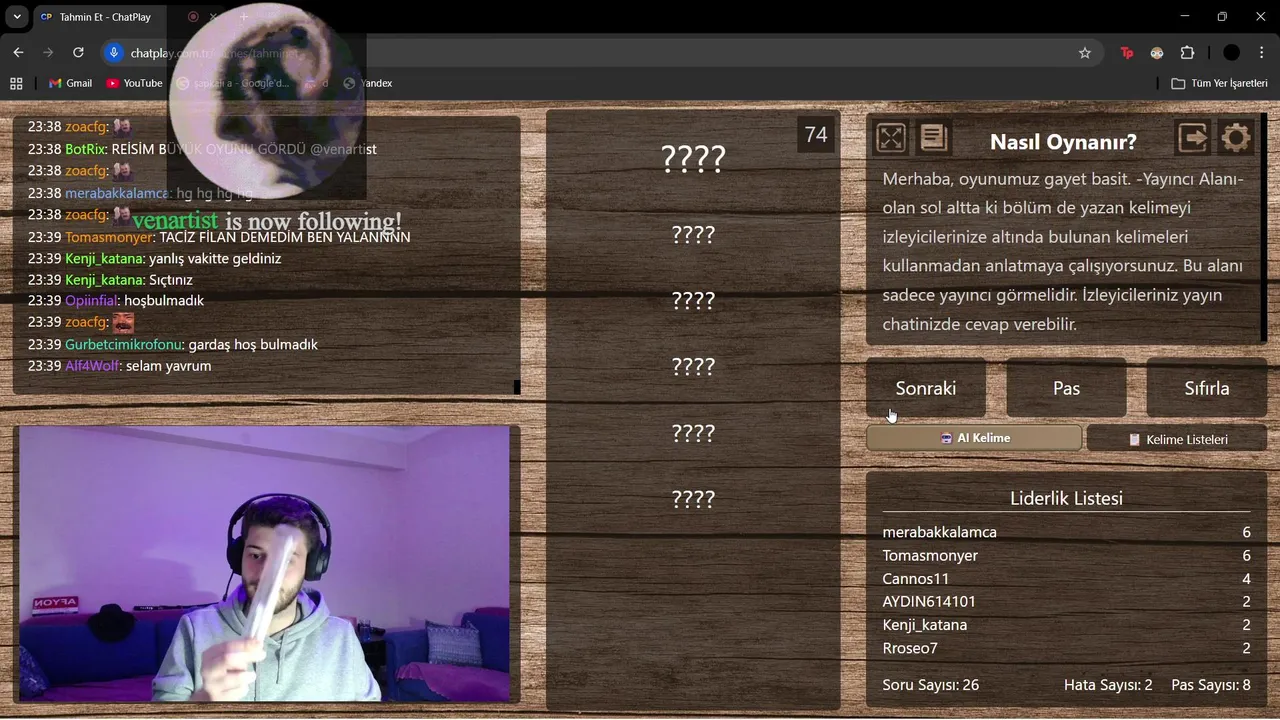Open the Extensions puzzle-piece menu
The height and width of the screenshot is (720, 1280).
[x=1188, y=53]
